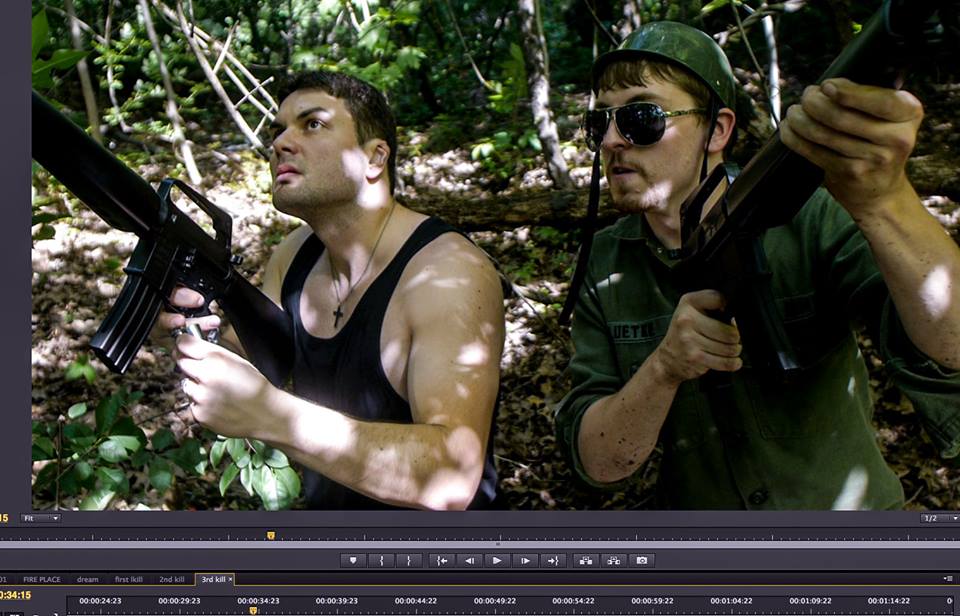
Task: Click the Lift button
Action: click(x=585, y=560)
